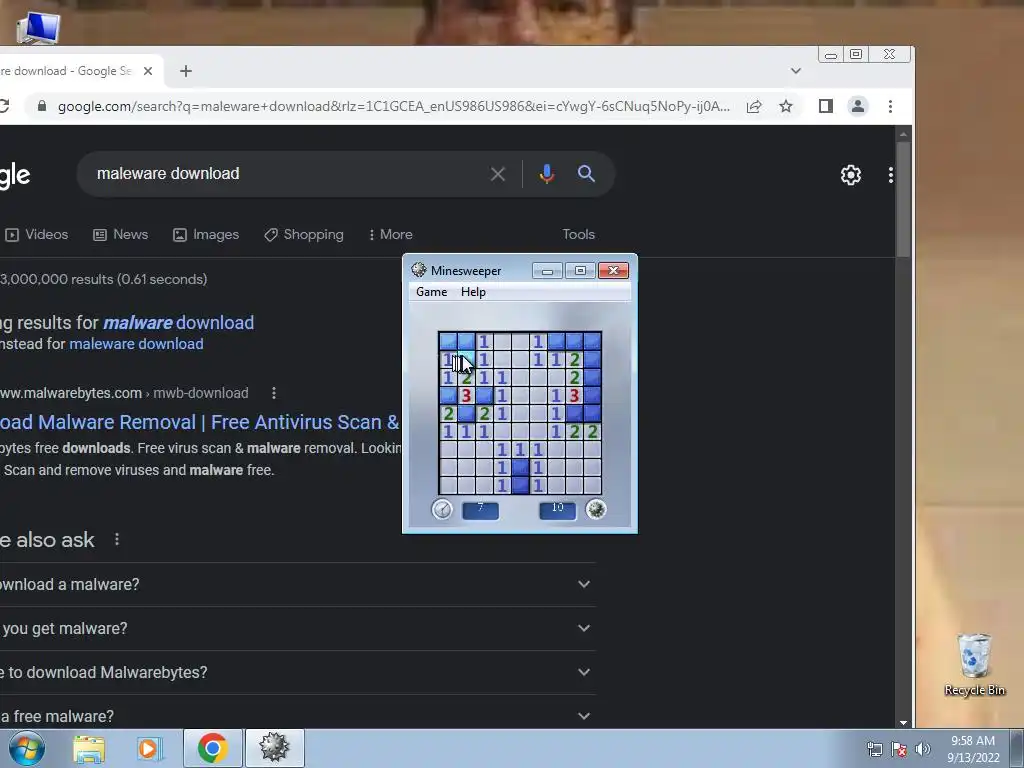
Task: Open the Computer desktop icon
Action: point(39,28)
